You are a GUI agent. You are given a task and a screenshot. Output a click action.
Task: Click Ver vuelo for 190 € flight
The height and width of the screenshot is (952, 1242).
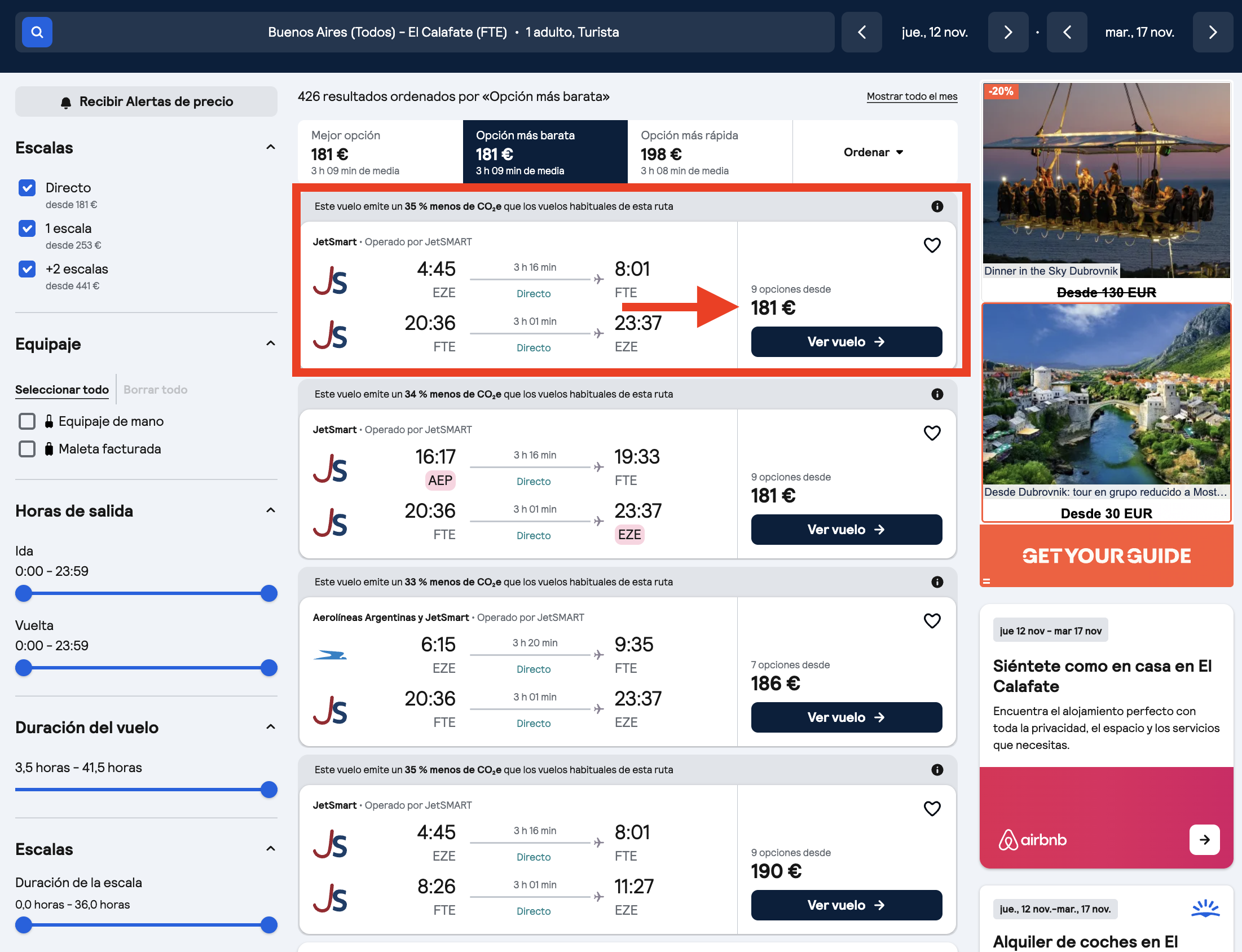tap(847, 906)
